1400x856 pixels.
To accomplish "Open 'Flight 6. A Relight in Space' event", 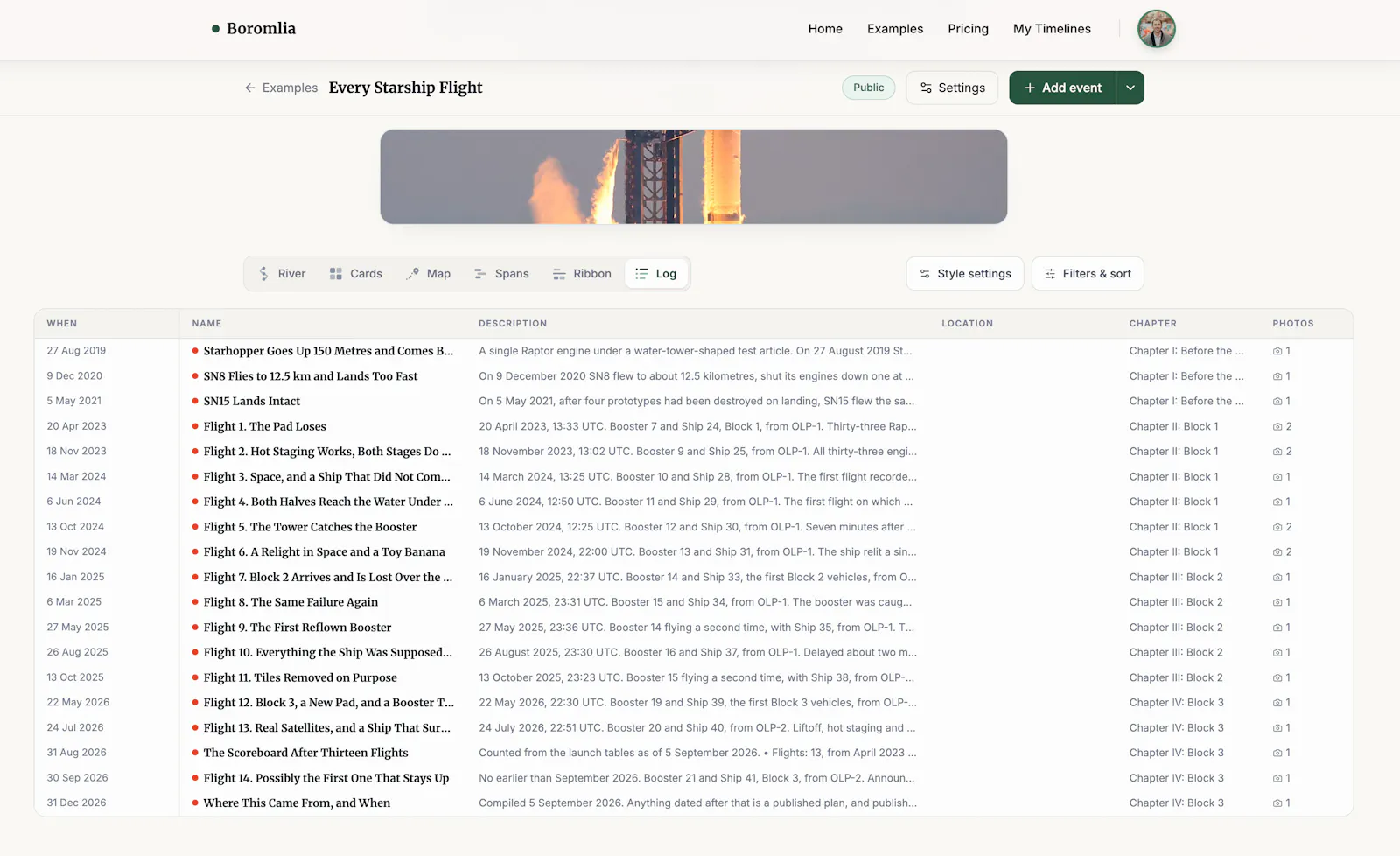I will (324, 552).
